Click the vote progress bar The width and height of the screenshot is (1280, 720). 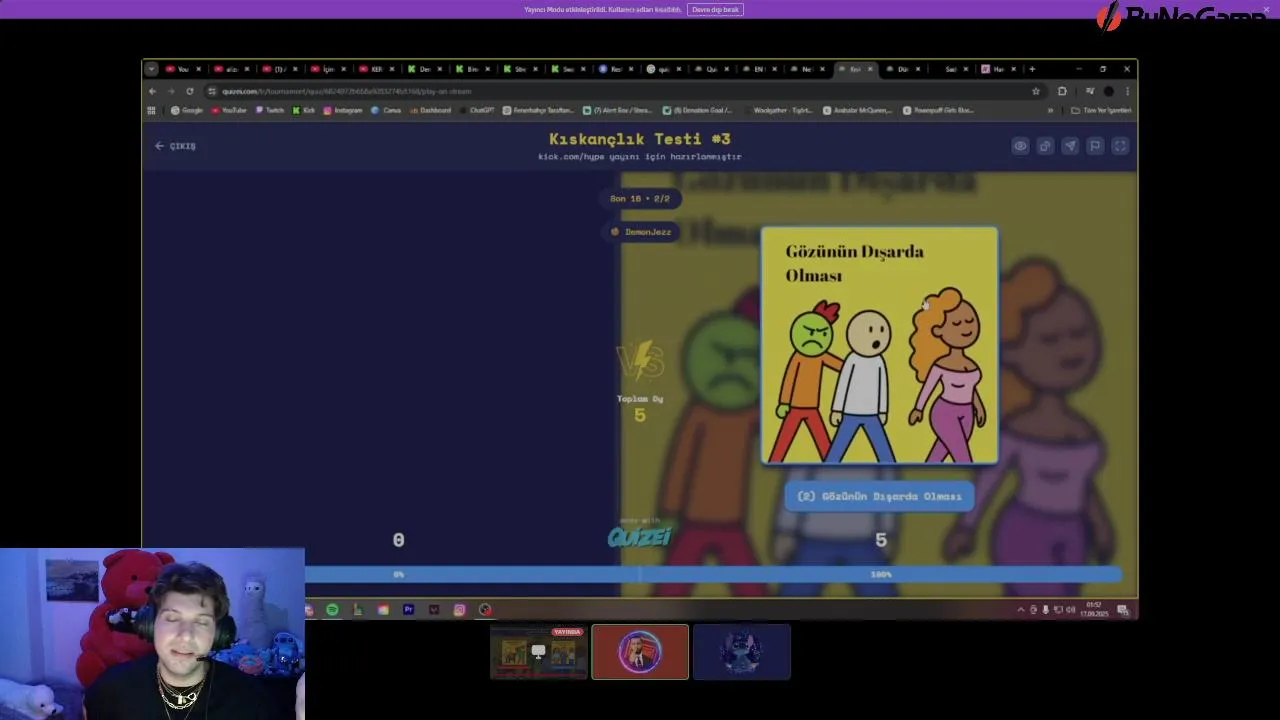pyautogui.click(x=714, y=574)
